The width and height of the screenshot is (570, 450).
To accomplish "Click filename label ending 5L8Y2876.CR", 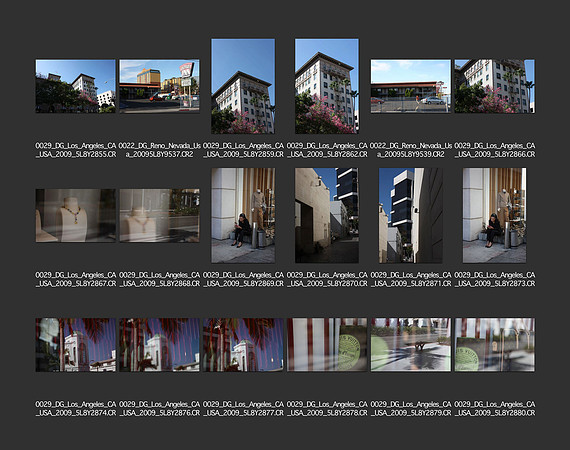I will tap(160, 409).
